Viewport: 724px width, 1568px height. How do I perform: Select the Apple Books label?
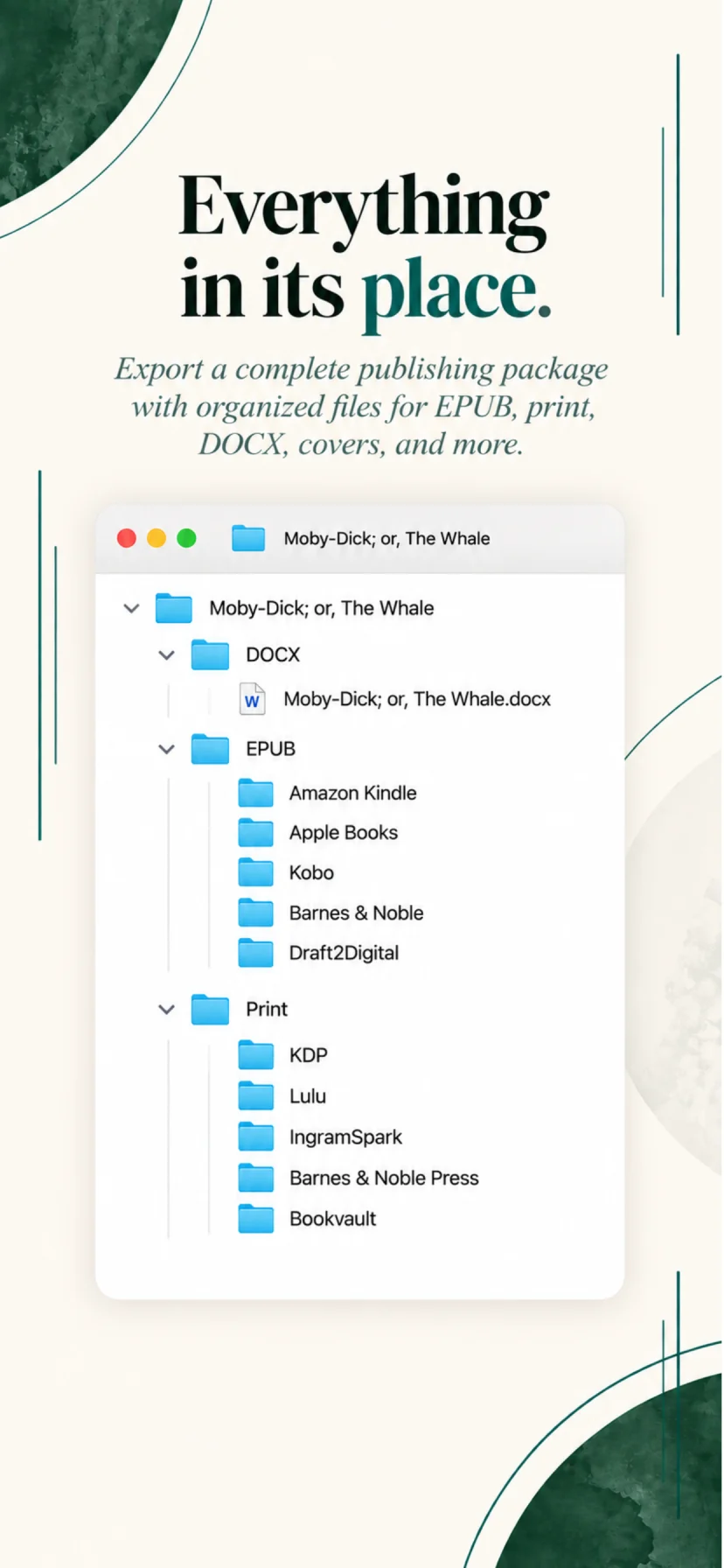tap(344, 833)
